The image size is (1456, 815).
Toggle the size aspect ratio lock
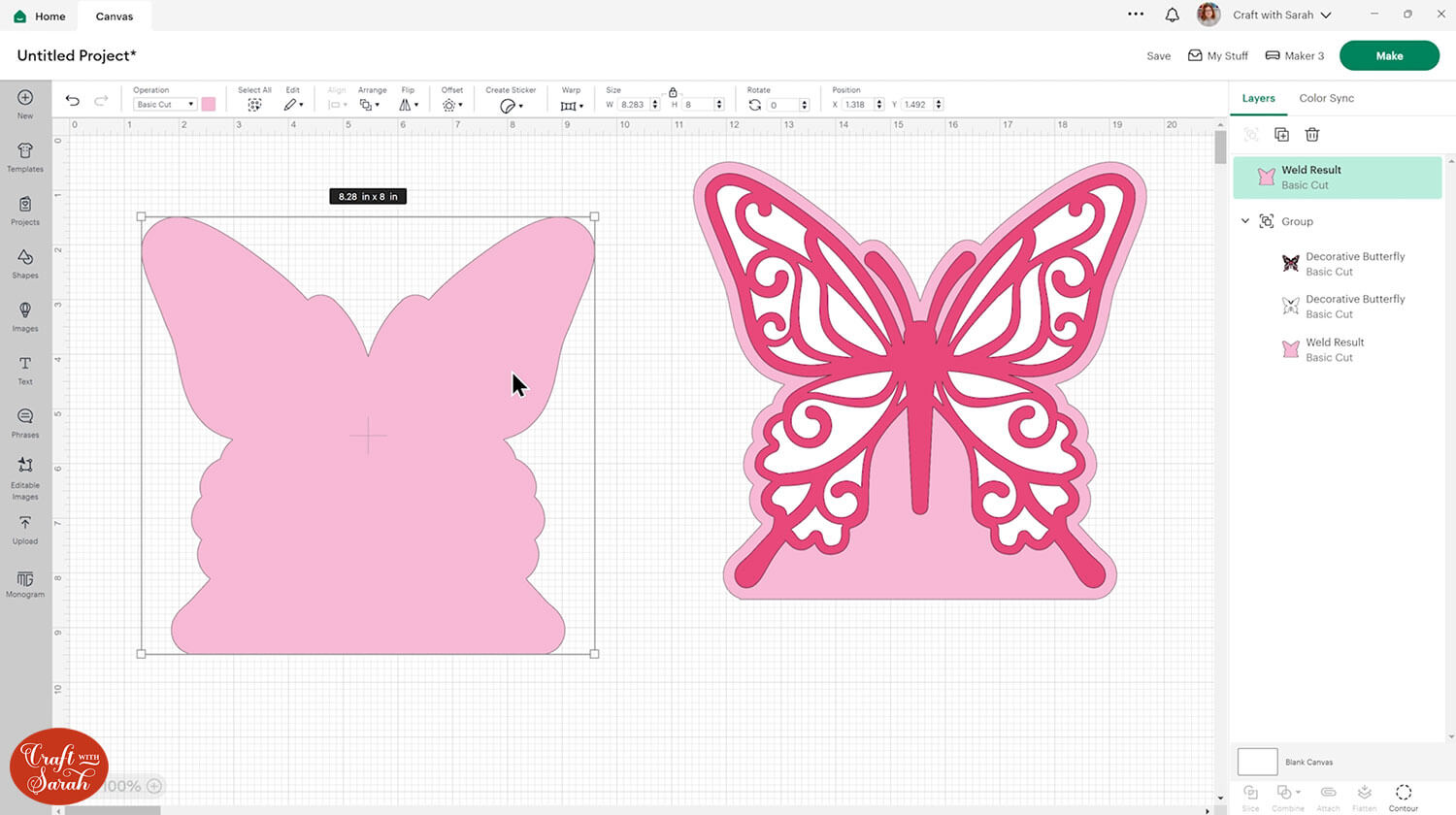pos(673,92)
